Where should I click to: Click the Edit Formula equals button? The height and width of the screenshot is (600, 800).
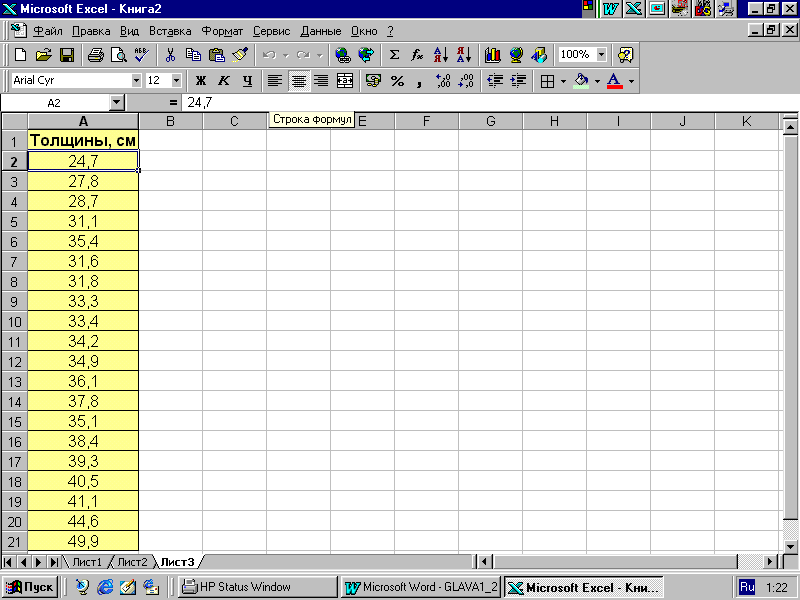click(173, 103)
